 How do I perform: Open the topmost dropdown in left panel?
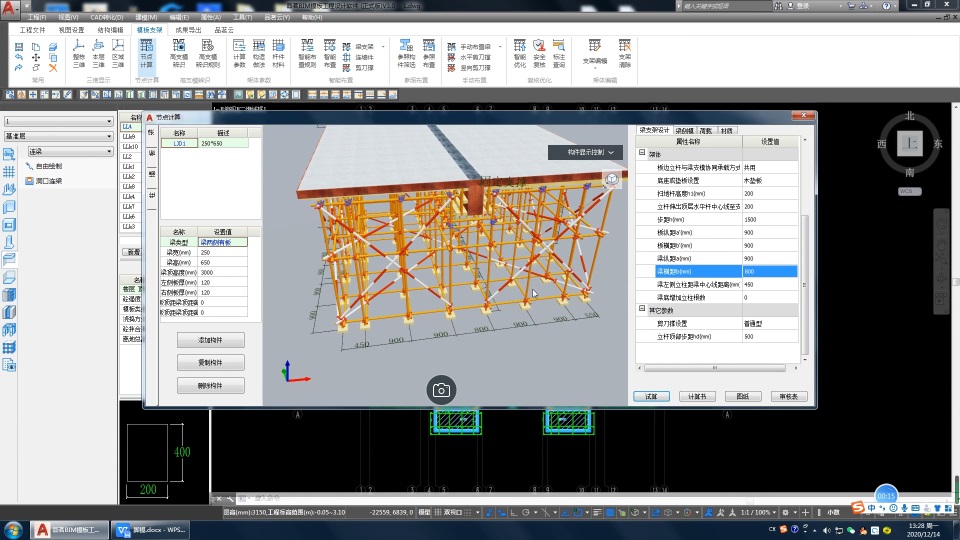tap(58, 121)
